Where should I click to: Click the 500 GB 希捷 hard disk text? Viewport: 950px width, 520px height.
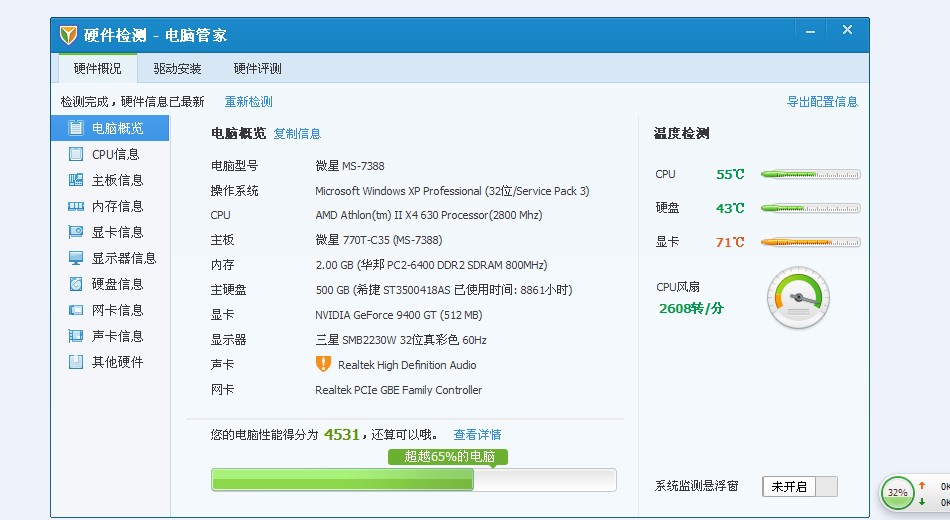tap(444, 290)
